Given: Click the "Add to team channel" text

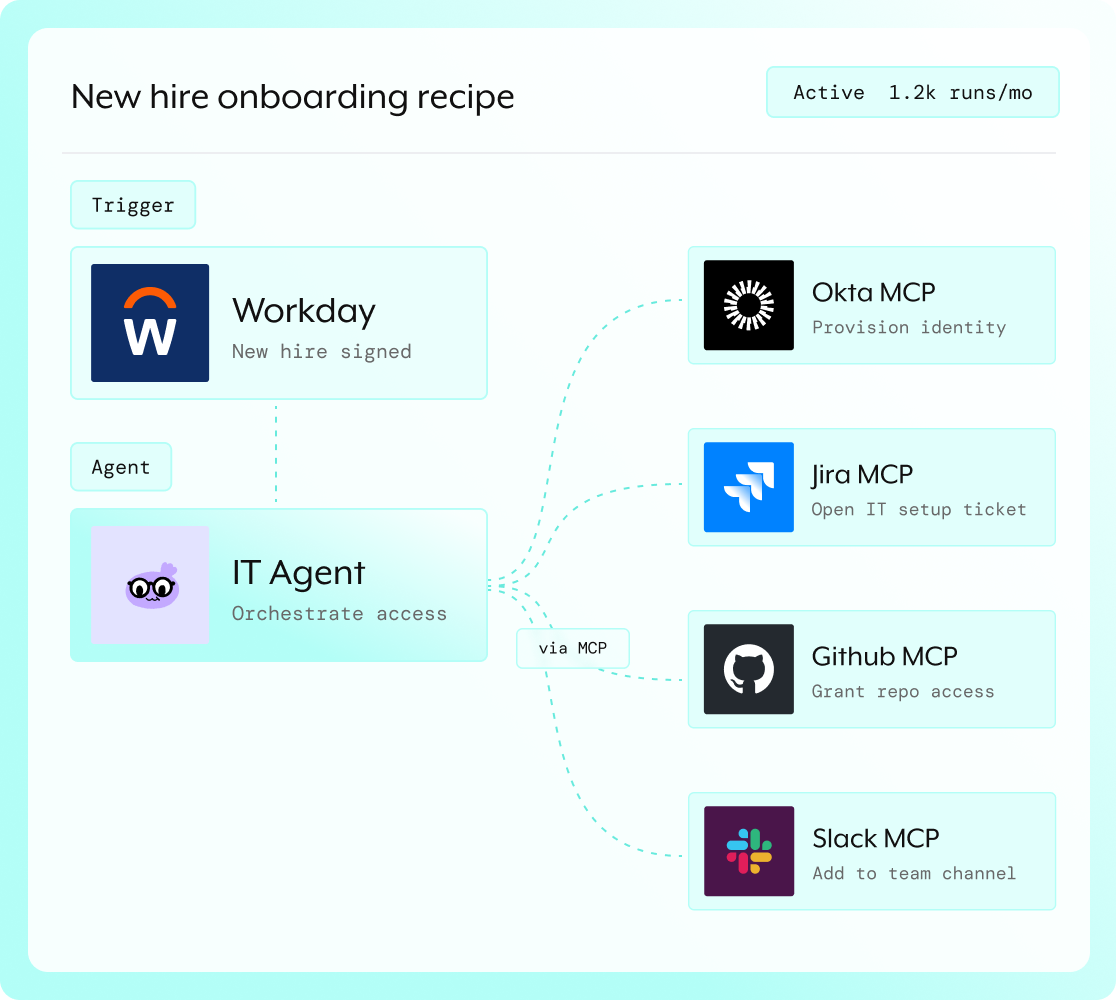Looking at the screenshot, I should pyautogui.click(x=914, y=873).
